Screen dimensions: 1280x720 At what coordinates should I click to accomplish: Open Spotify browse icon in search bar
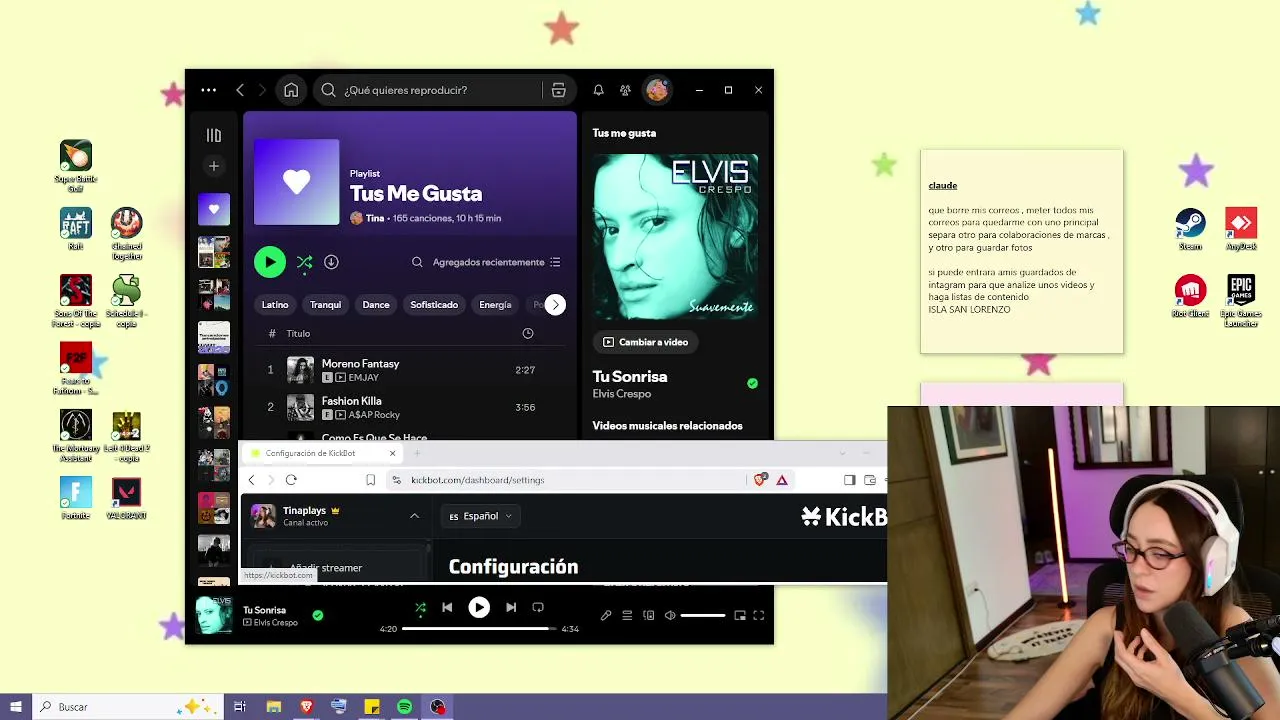tap(559, 90)
